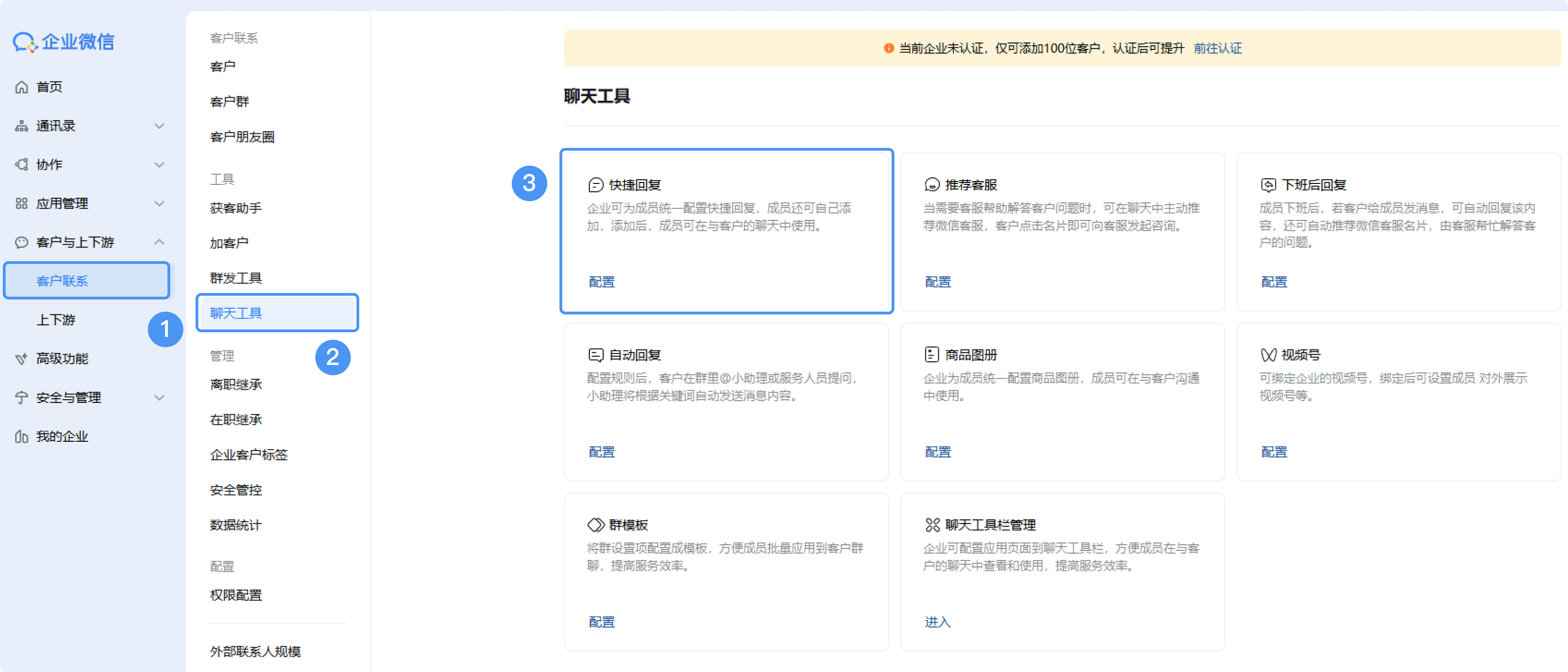1568x672 pixels.
Task: Click the 商品图册 card title
Action: coord(971,355)
